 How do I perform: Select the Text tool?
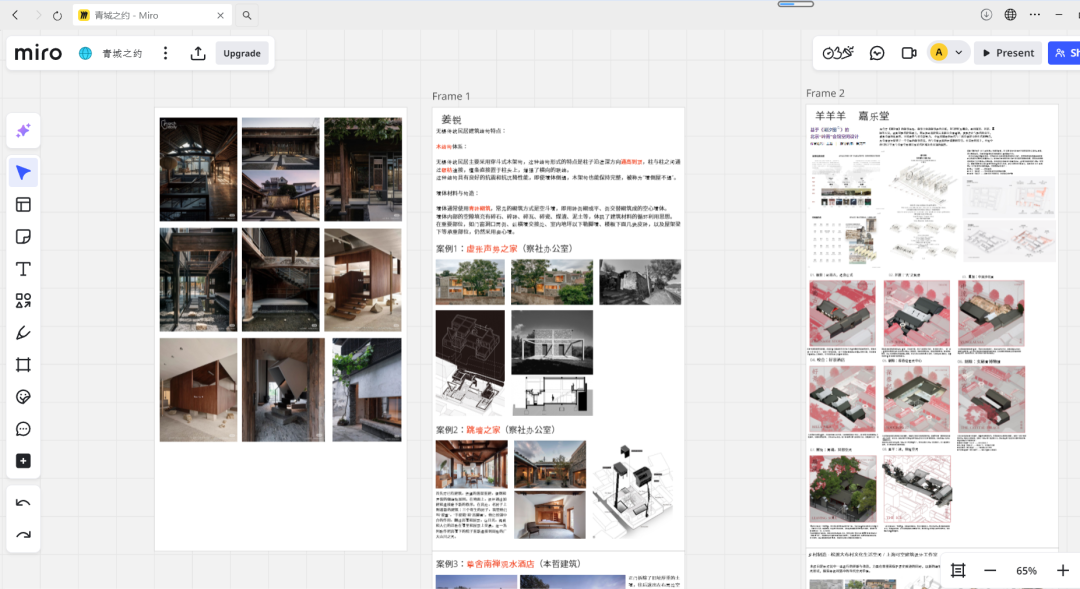tap(23, 269)
